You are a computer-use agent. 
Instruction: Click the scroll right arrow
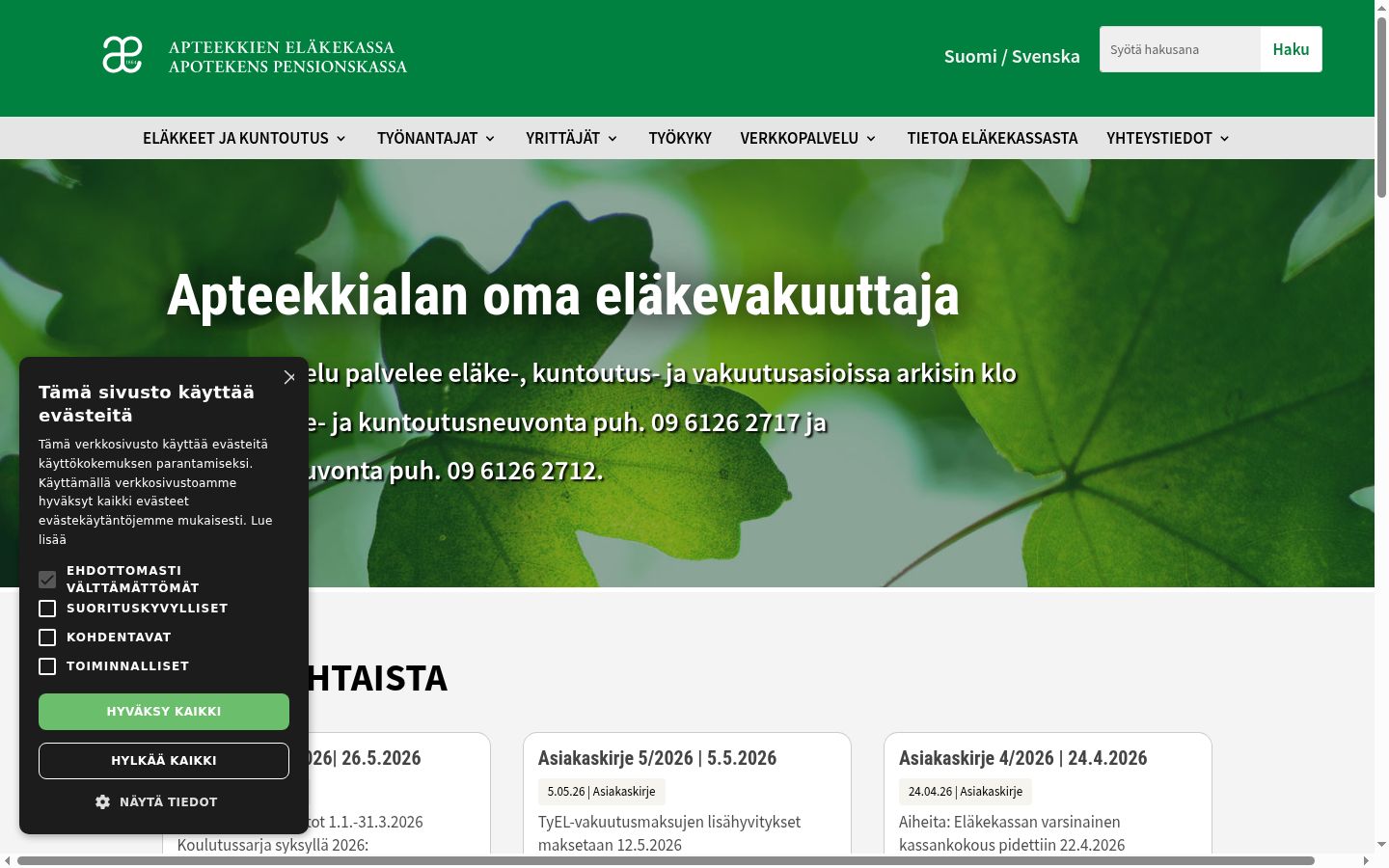(x=1366, y=860)
